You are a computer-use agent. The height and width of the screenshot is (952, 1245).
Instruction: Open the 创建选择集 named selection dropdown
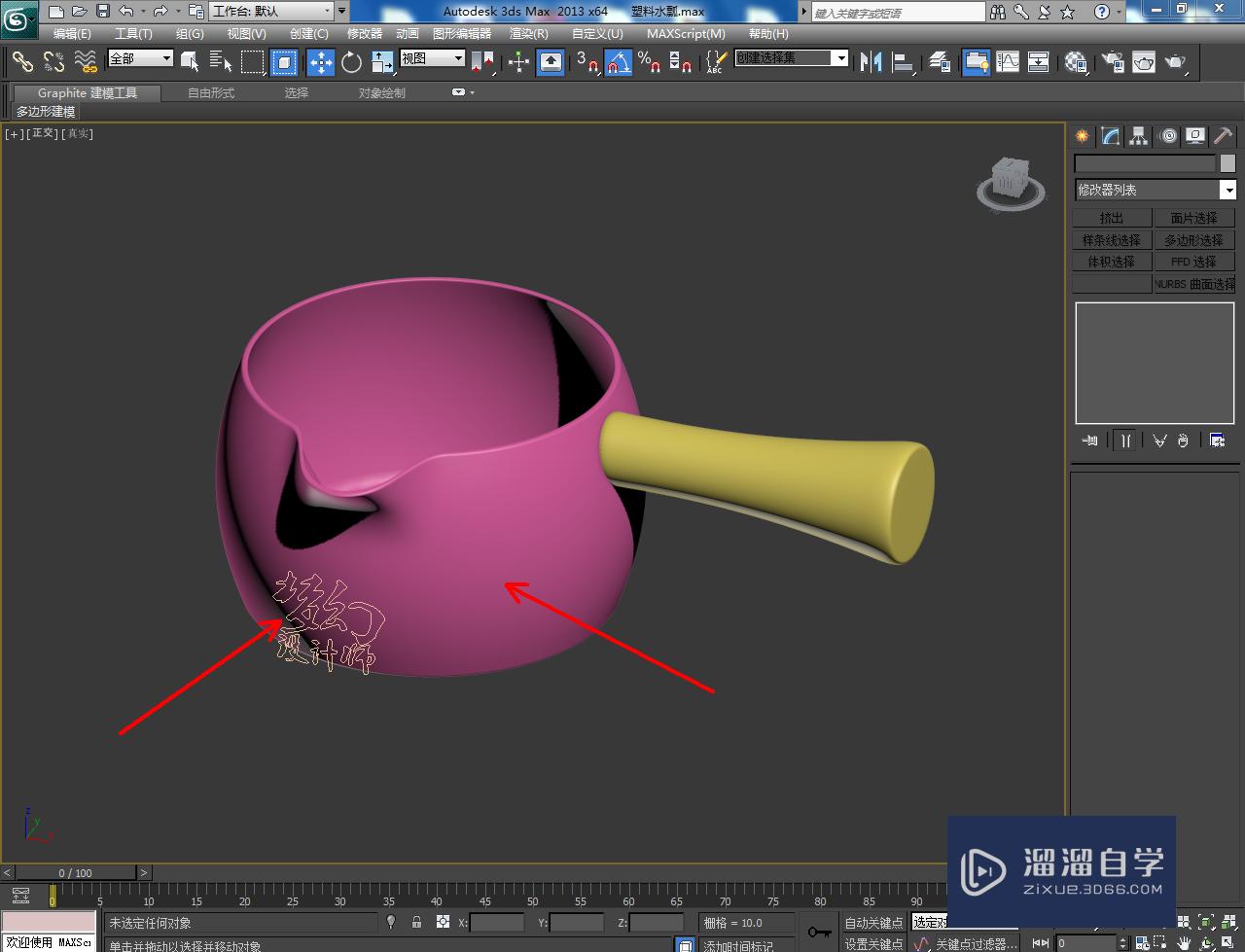click(x=791, y=58)
